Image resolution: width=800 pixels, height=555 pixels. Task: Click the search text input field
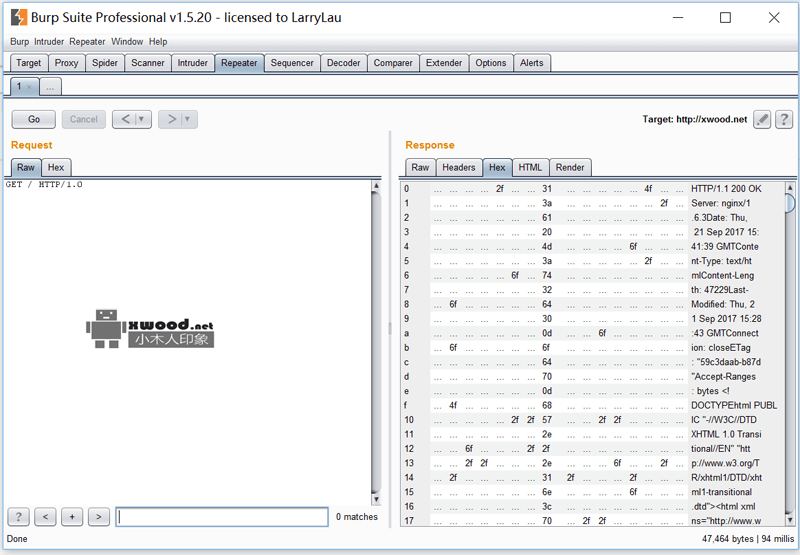(222, 517)
